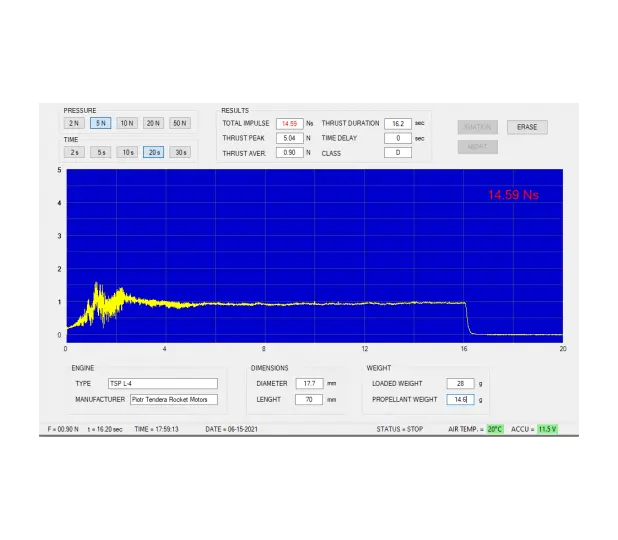This screenshot has height=540, width=618.
Task: Edit the Propellant Weight field
Action: (460, 399)
